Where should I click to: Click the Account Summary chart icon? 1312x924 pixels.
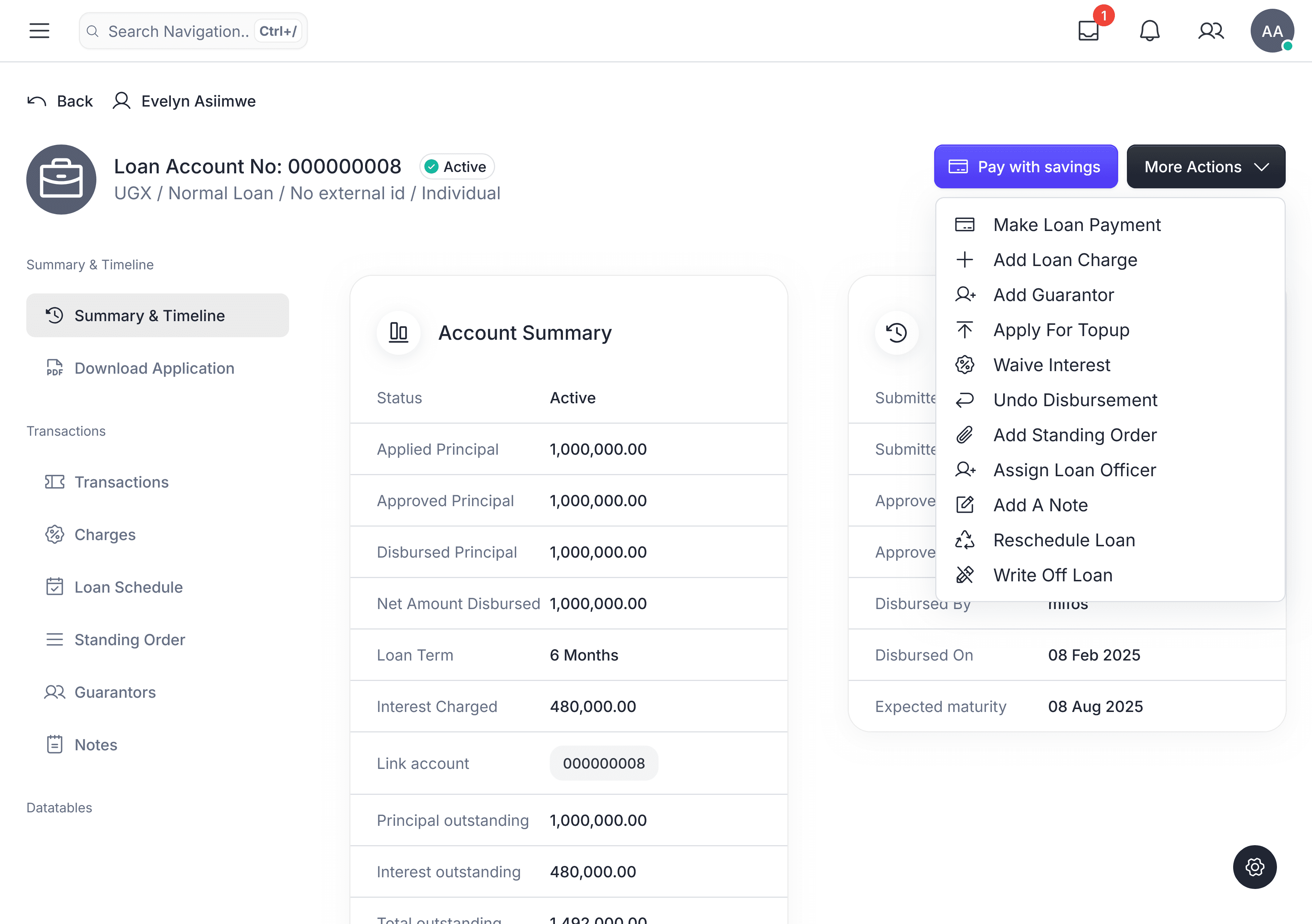coord(398,332)
